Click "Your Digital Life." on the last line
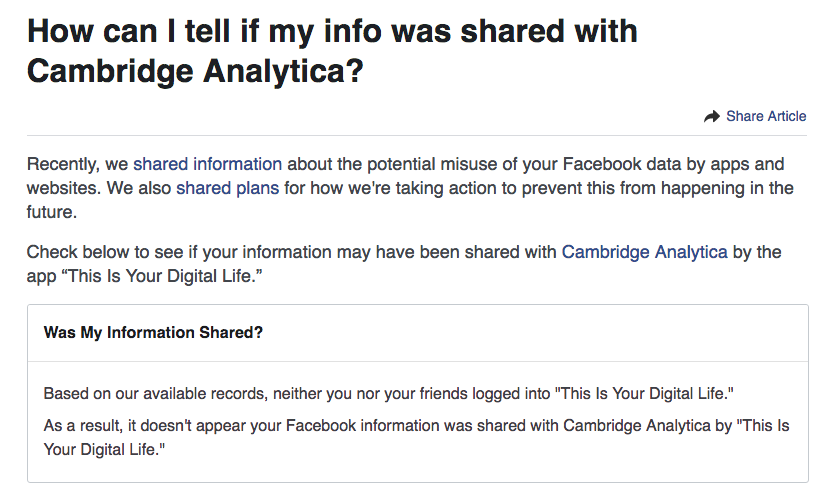Screen dimensions: 829x495 coord(104,450)
